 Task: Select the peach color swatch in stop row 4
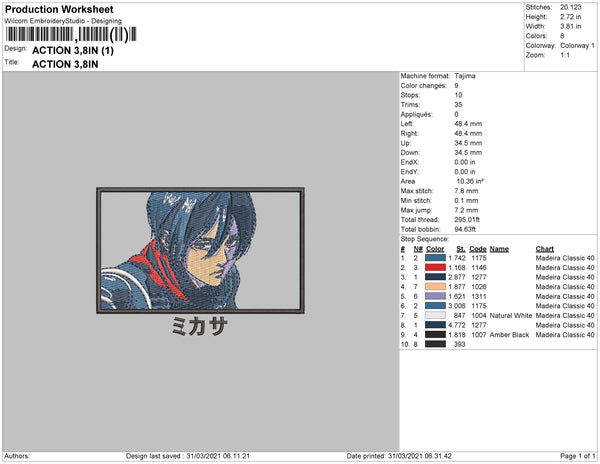(x=435, y=287)
